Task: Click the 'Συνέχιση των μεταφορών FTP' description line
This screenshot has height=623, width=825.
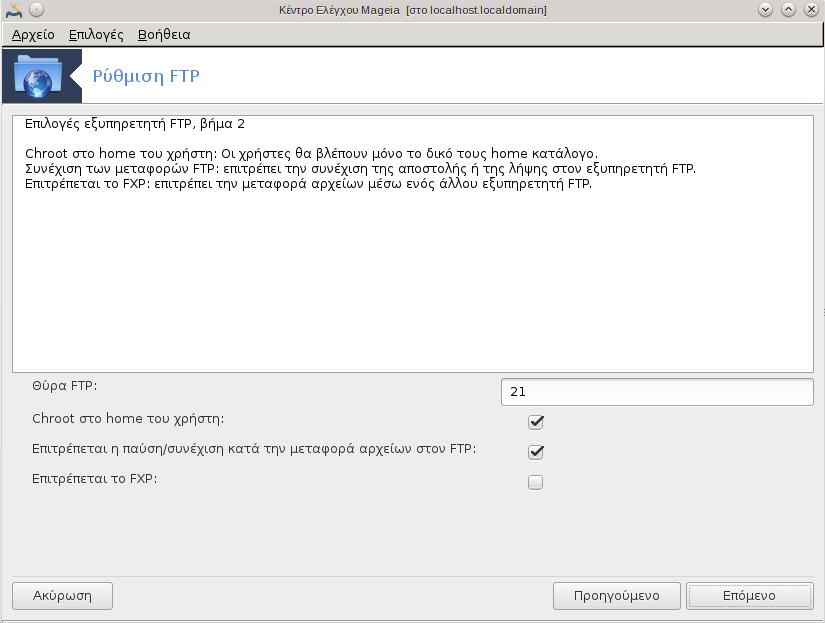Action: pyautogui.click(x=360, y=169)
